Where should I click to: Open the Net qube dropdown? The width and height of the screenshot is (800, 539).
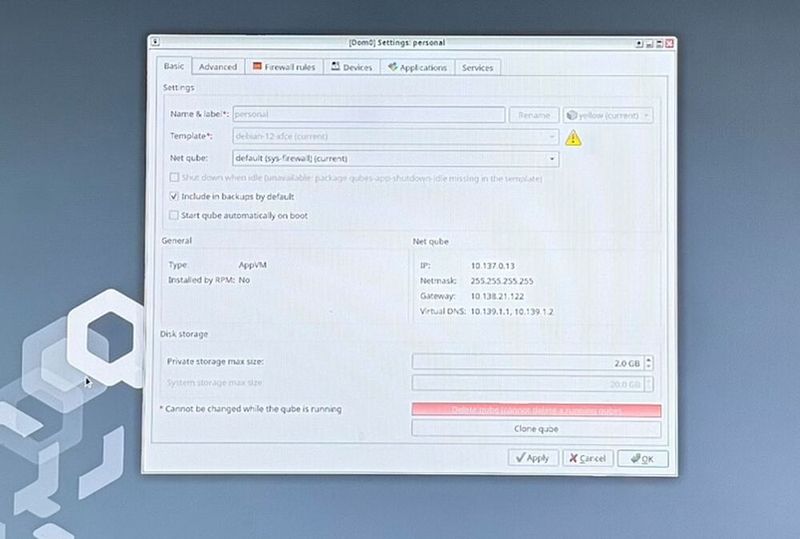pyautogui.click(x=395, y=159)
